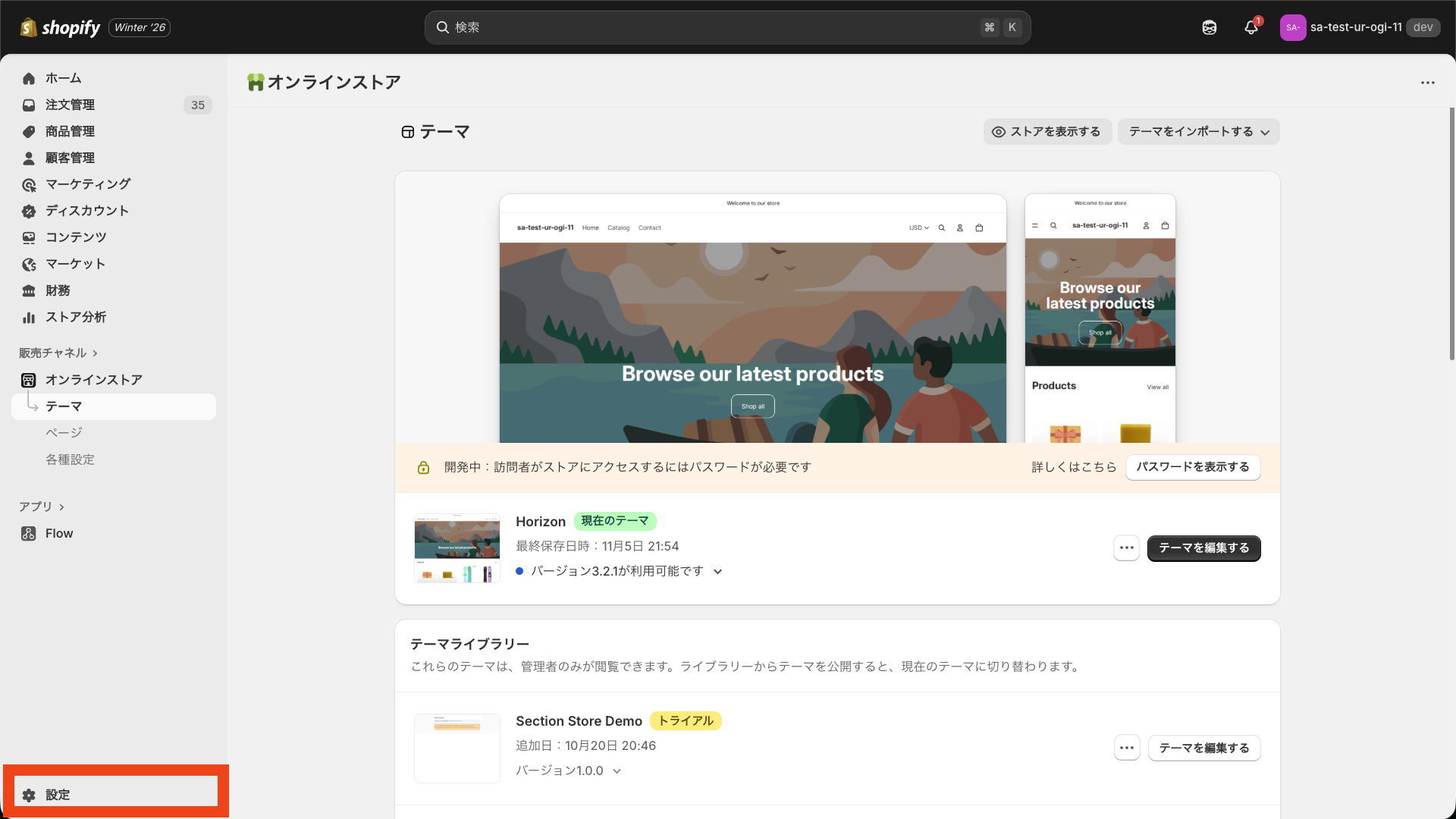Expand the テーマをインポートする dropdown
Image resolution: width=1456 pixels, height=819 pixels.
pyautogui.click(x=1198, y=131)
